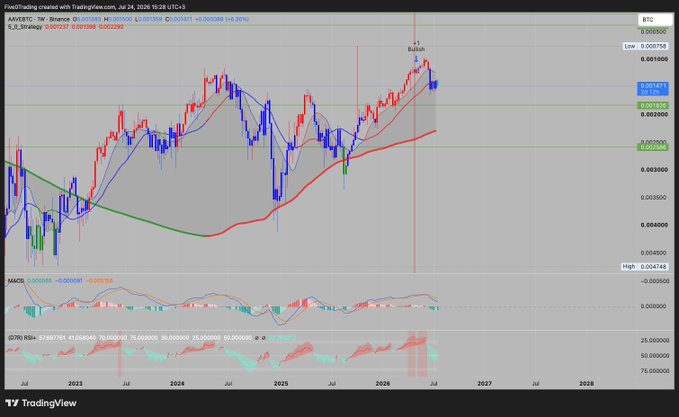
Task: Click the 2026 label on time axis
Action: tap(383, 384)
